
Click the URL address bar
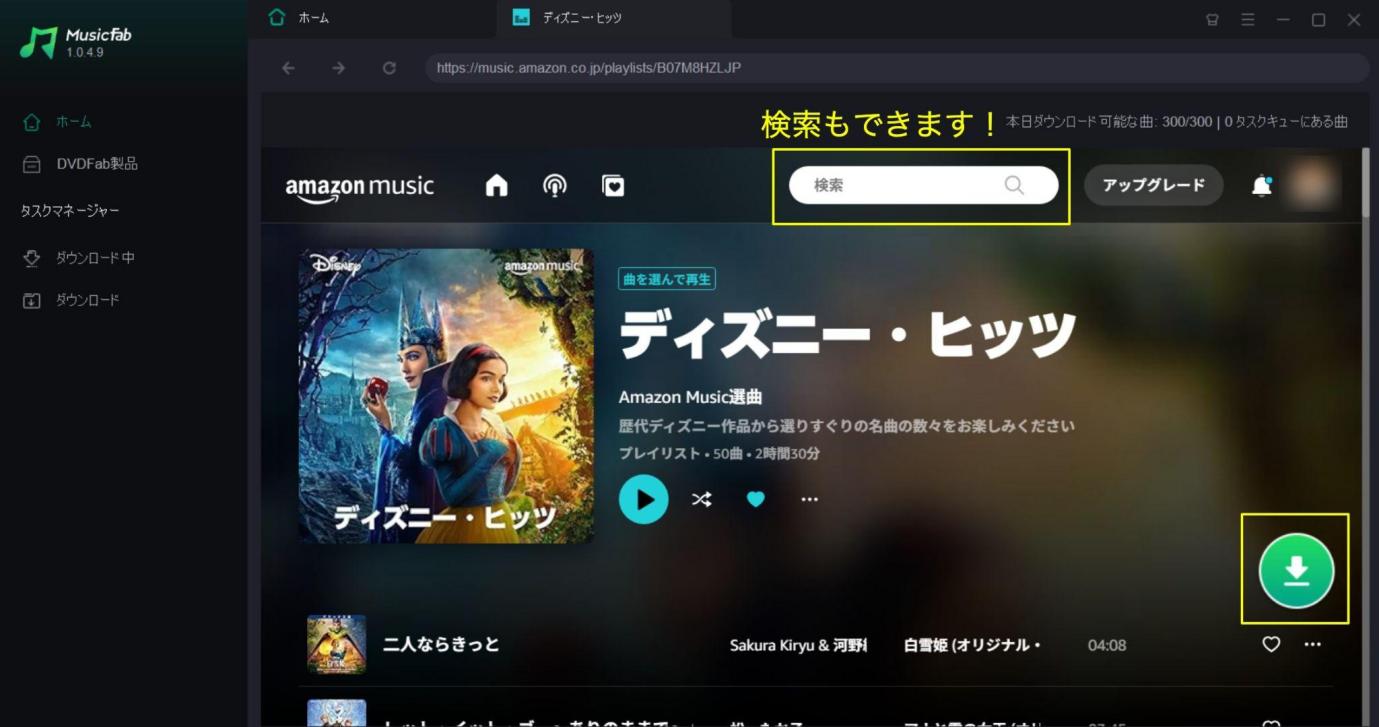897,68
